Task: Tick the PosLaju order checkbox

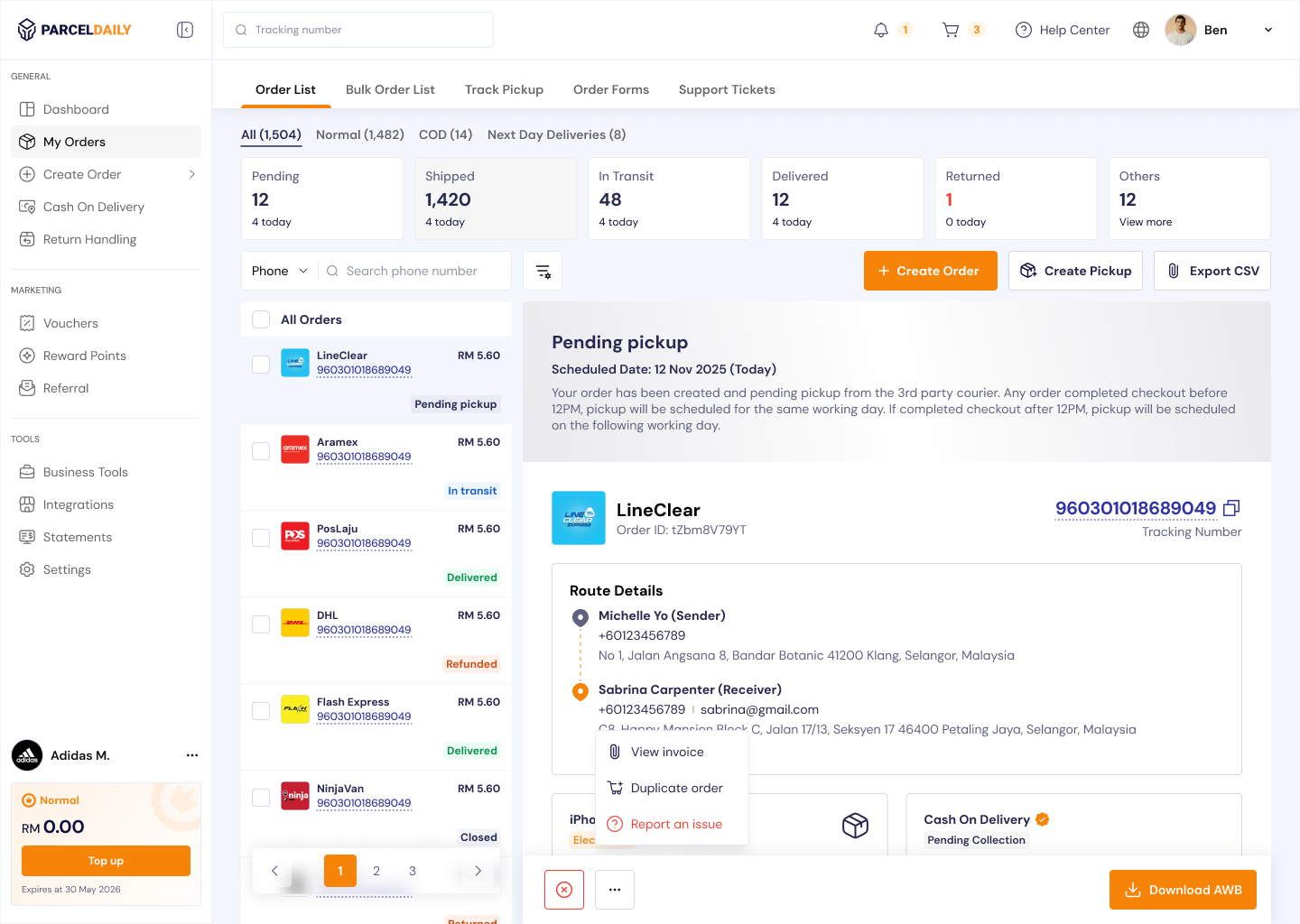Action: [x=261, y=538]
